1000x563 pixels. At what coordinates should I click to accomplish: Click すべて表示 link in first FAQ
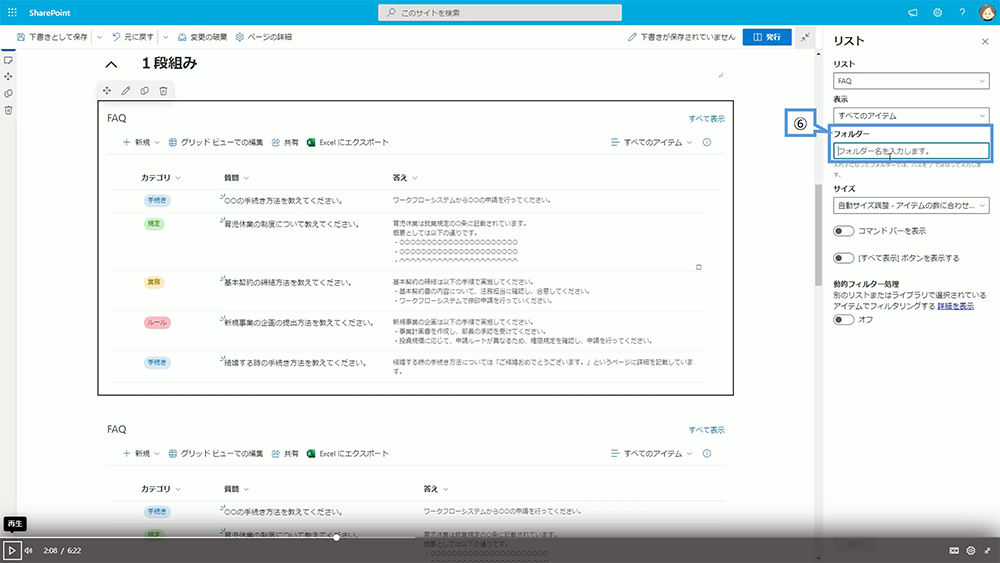707,119
